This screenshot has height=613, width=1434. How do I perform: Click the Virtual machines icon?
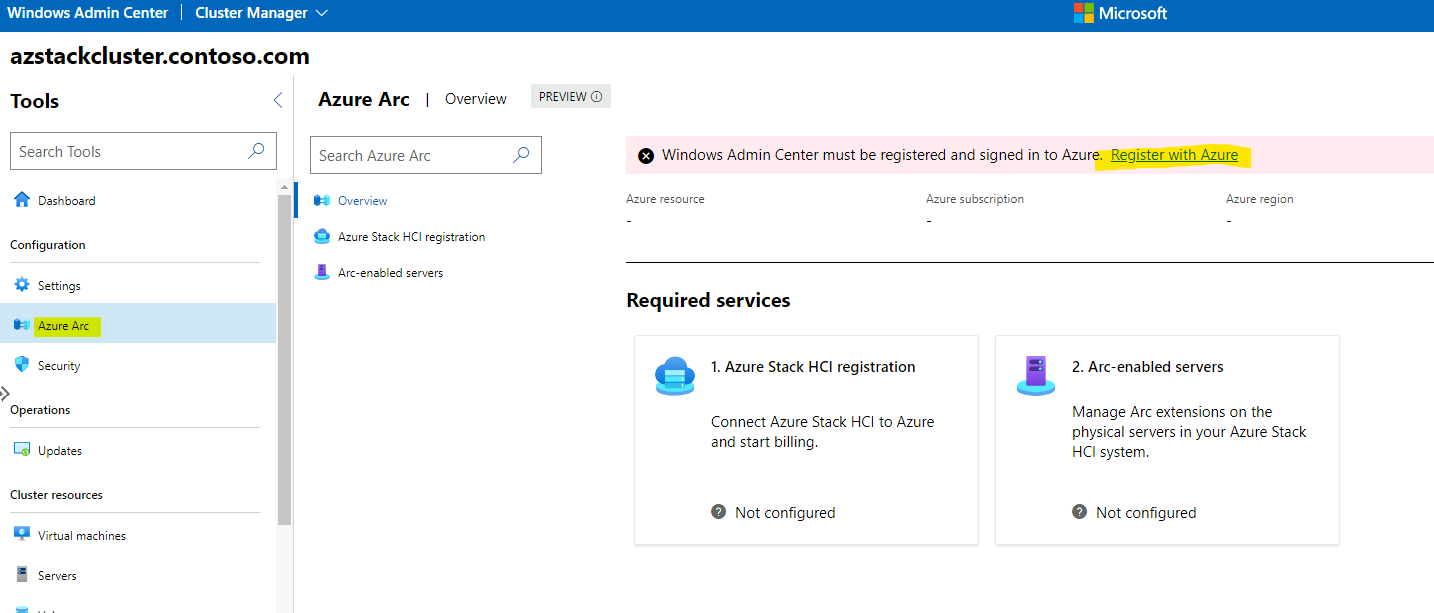point(22,535)
